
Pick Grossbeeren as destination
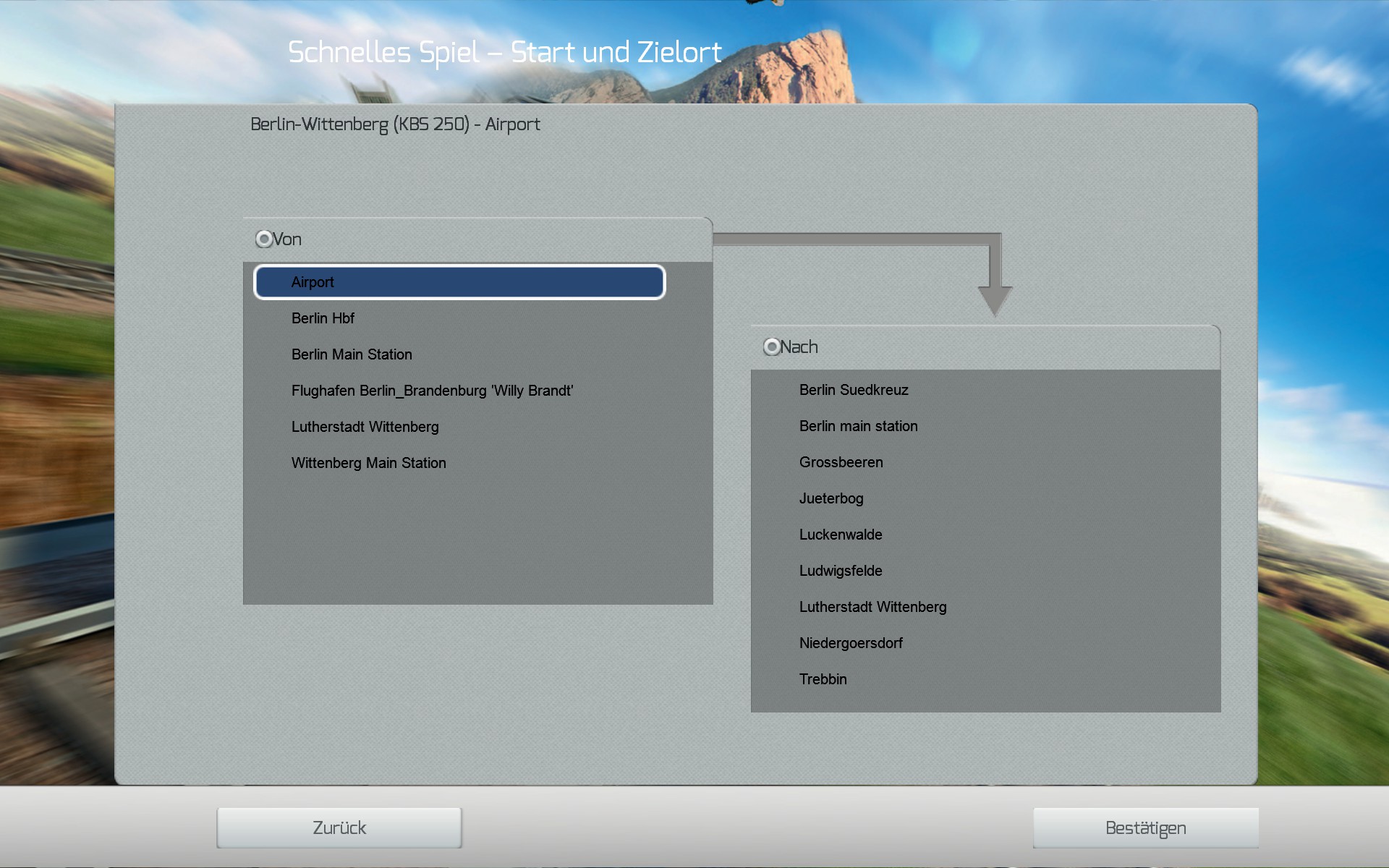841,462
